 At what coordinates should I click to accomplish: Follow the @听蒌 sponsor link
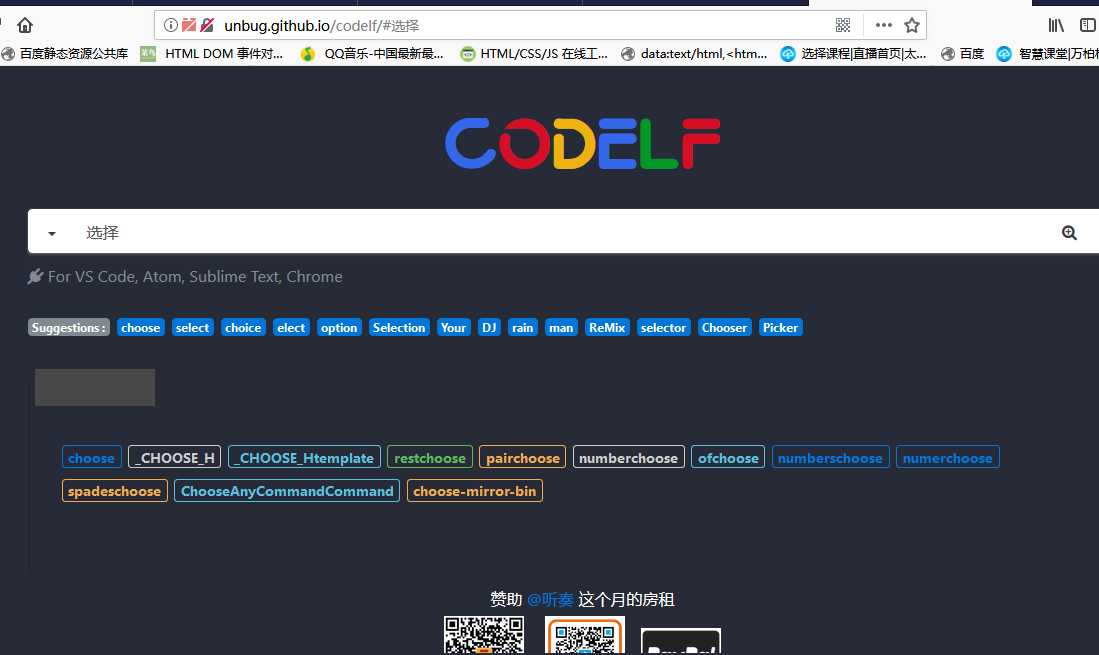(550, 600)
